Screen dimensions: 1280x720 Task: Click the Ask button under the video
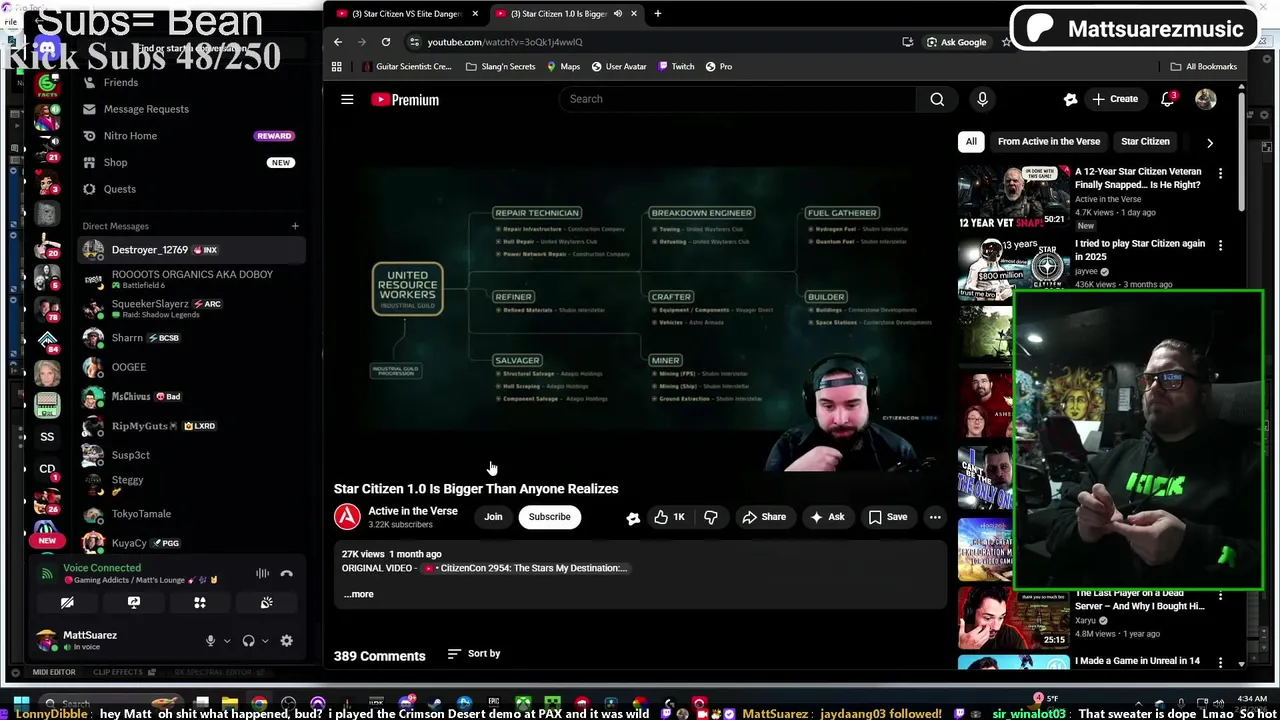(x=827, y=517)
